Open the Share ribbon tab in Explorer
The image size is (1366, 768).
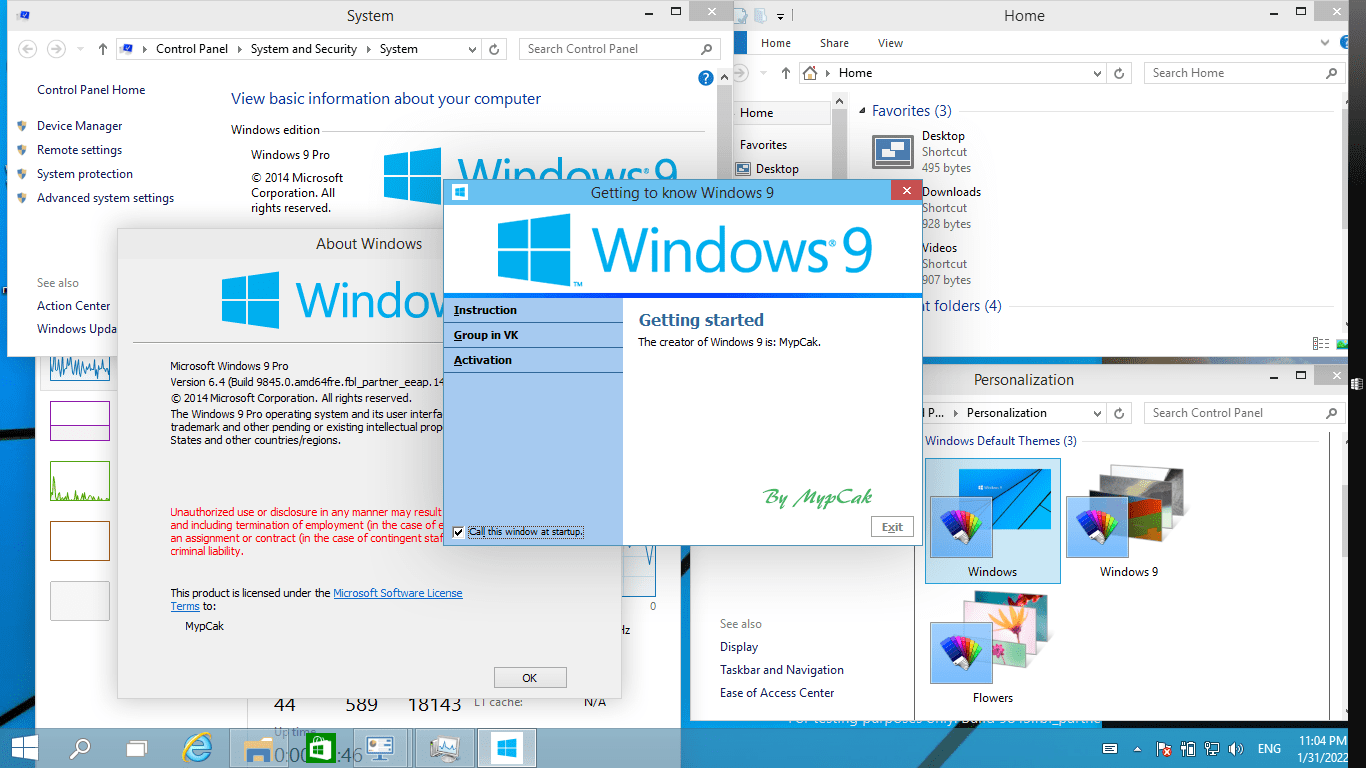(834, 43)
